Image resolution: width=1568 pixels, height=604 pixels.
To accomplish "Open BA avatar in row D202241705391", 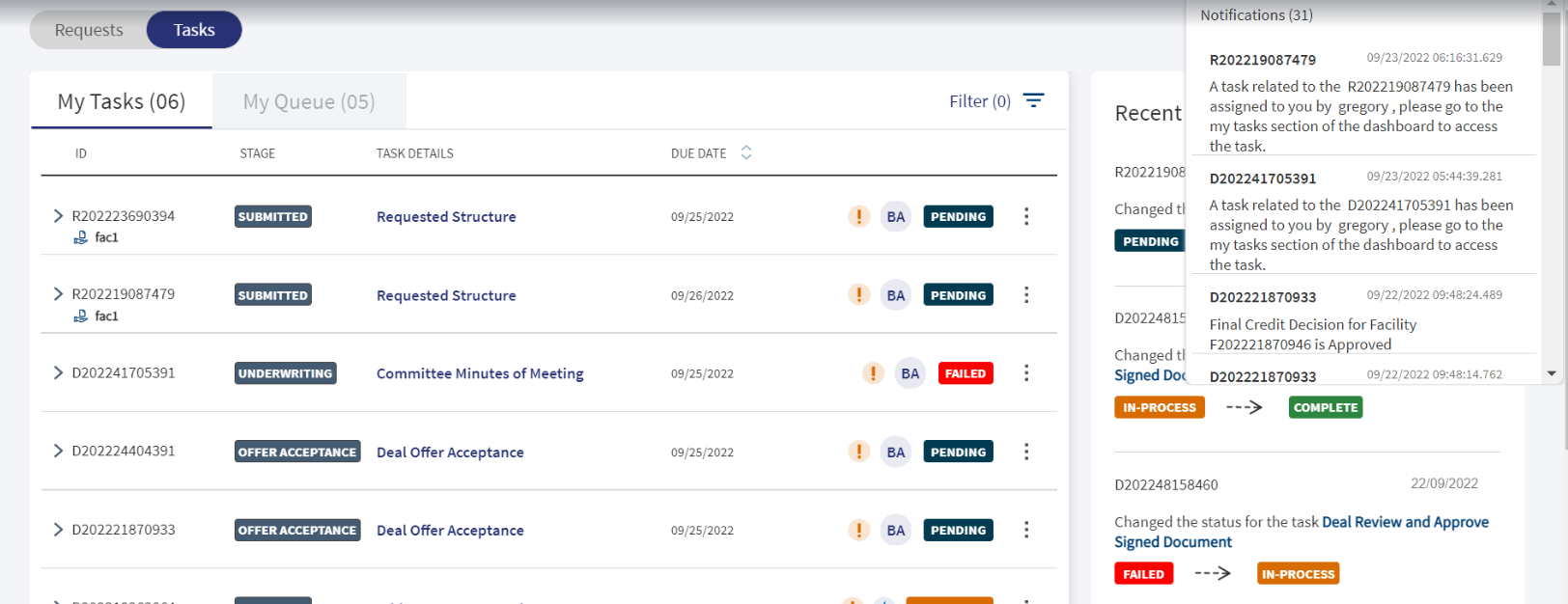I will point(910,373).
